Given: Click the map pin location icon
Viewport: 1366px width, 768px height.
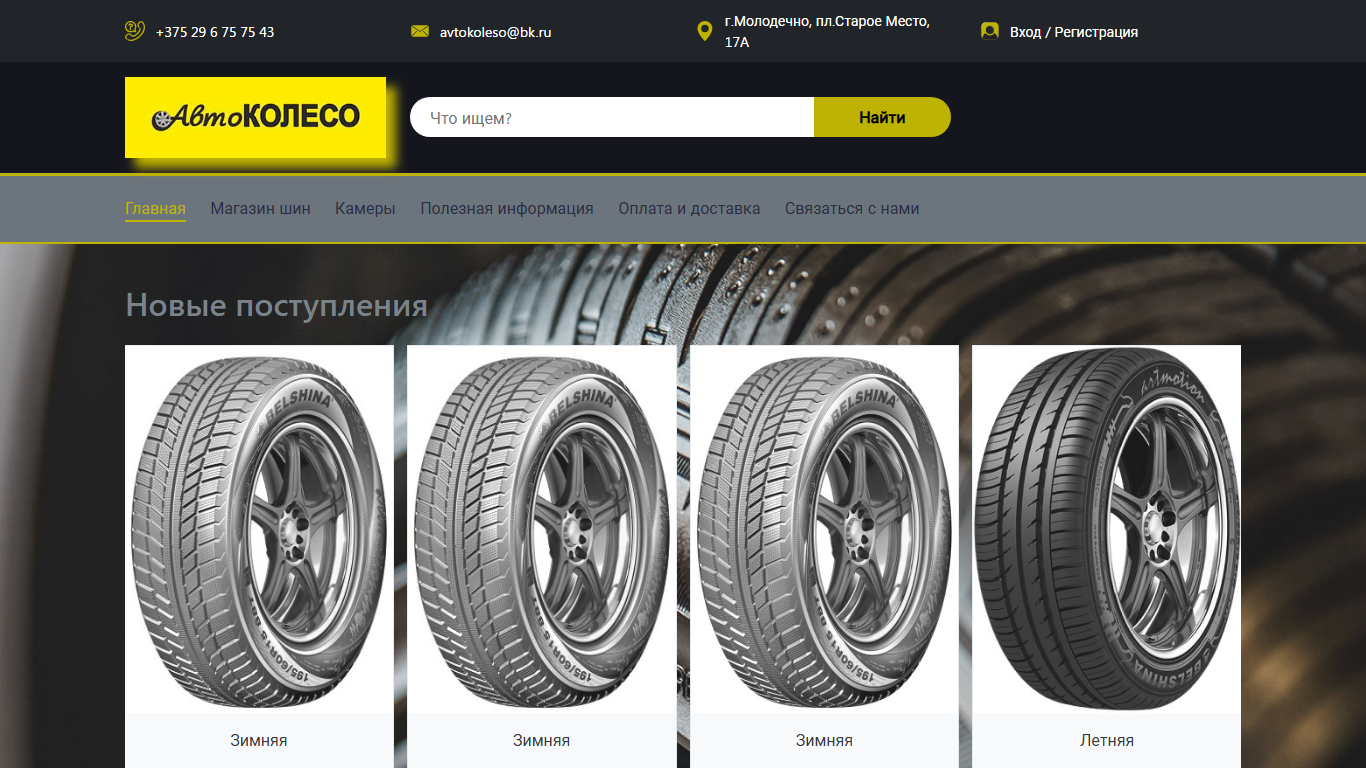Looking at the screenshot, I should [x=705, y=31].
